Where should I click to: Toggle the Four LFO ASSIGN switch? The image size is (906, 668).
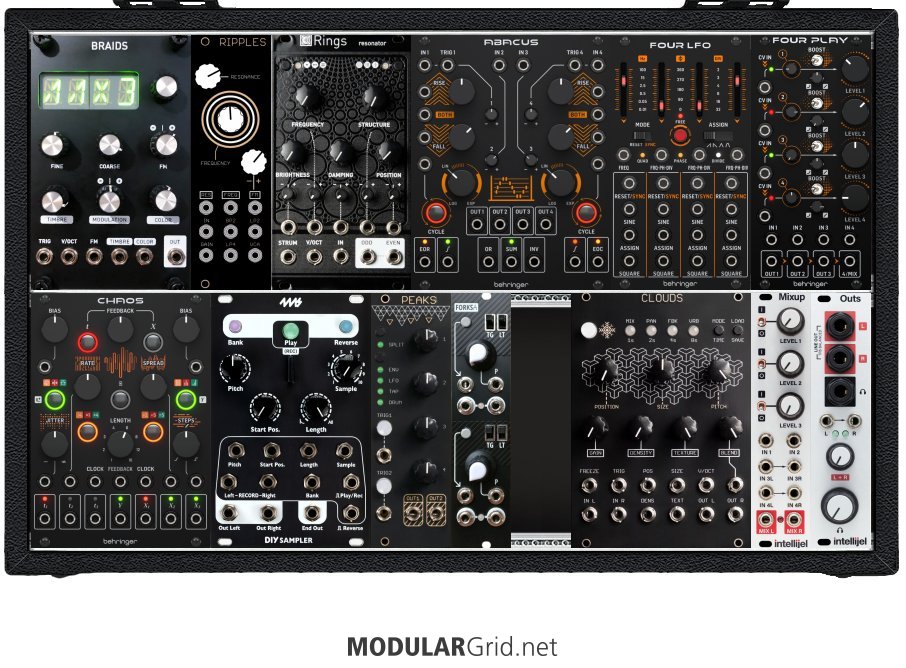pyautogui.click(x=718, y=135)
